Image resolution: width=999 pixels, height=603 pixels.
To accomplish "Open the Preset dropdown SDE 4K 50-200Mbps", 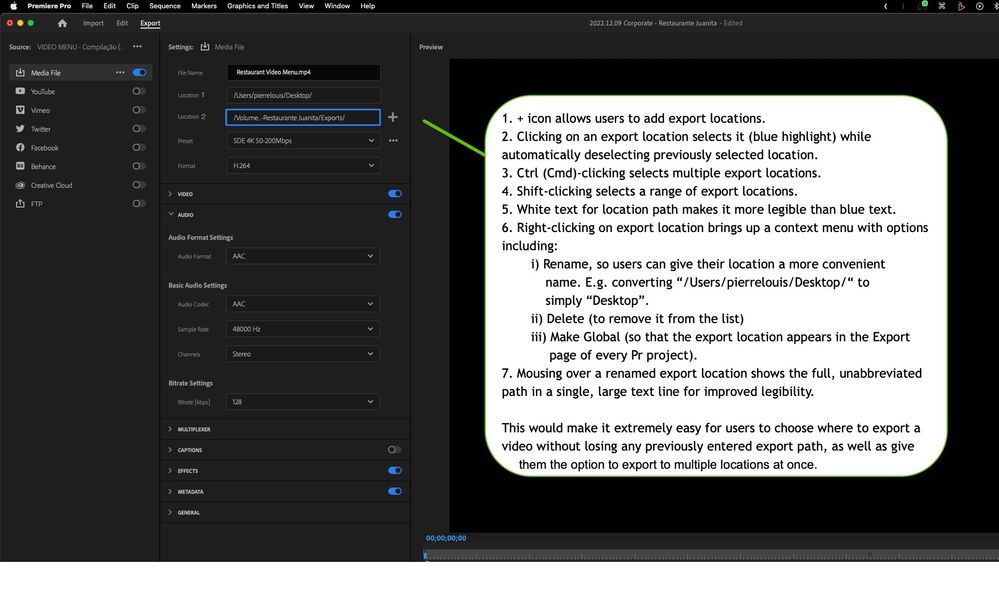I will tap(303, 140).
